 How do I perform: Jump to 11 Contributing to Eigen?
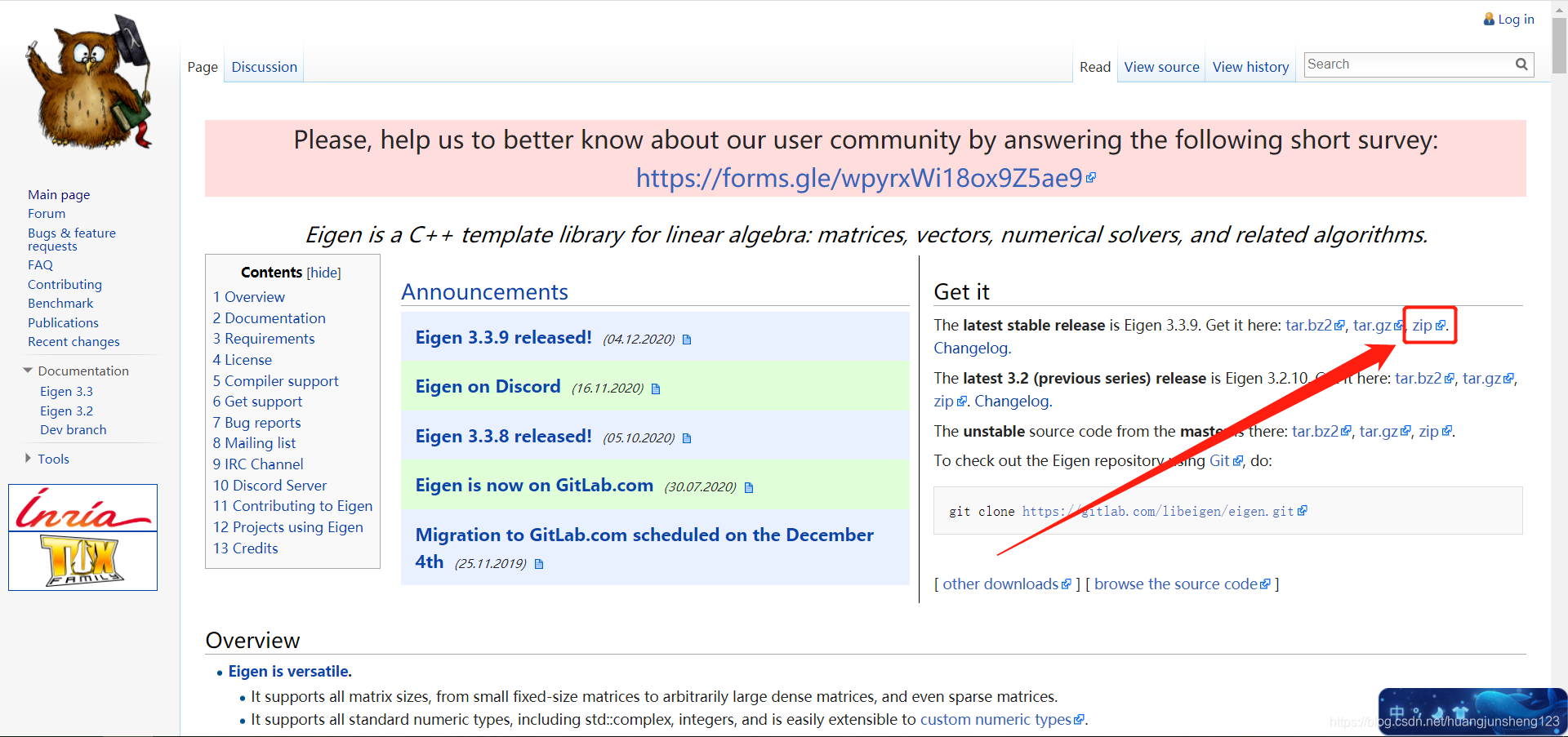point(293,506)
